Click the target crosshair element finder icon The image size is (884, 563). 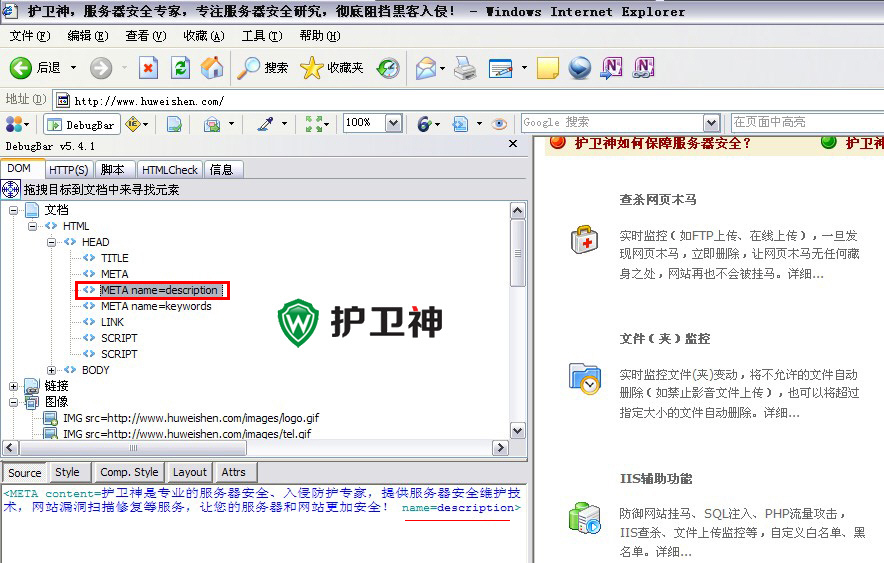(11, 190)
